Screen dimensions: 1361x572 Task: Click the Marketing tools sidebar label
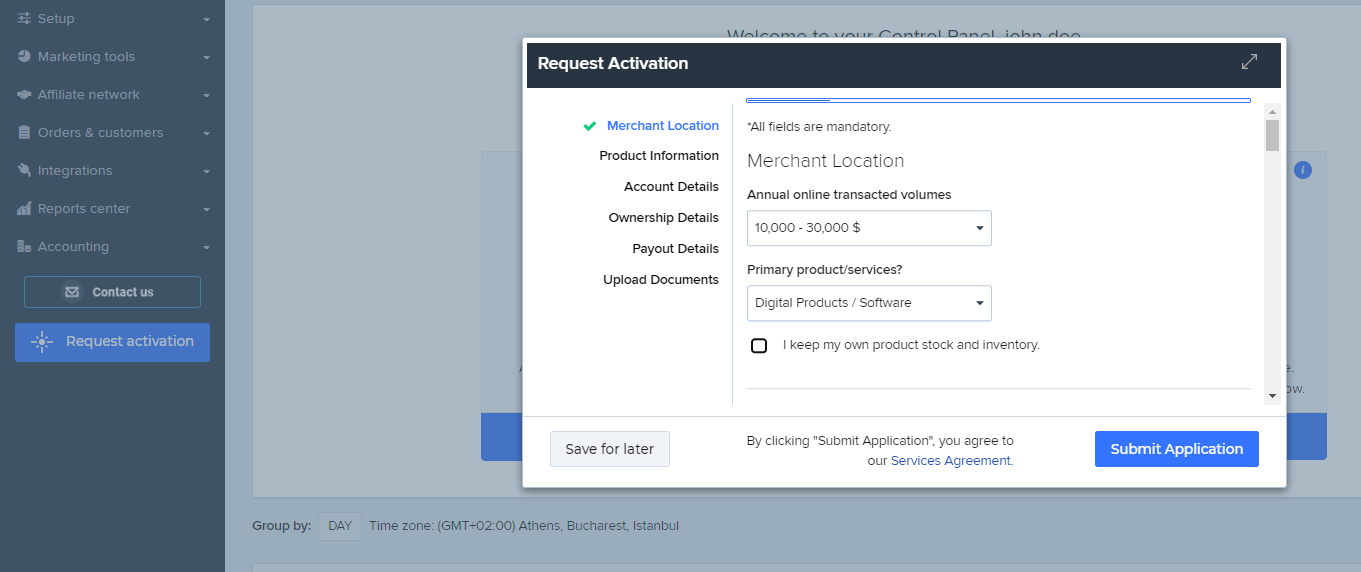[86, 57]
